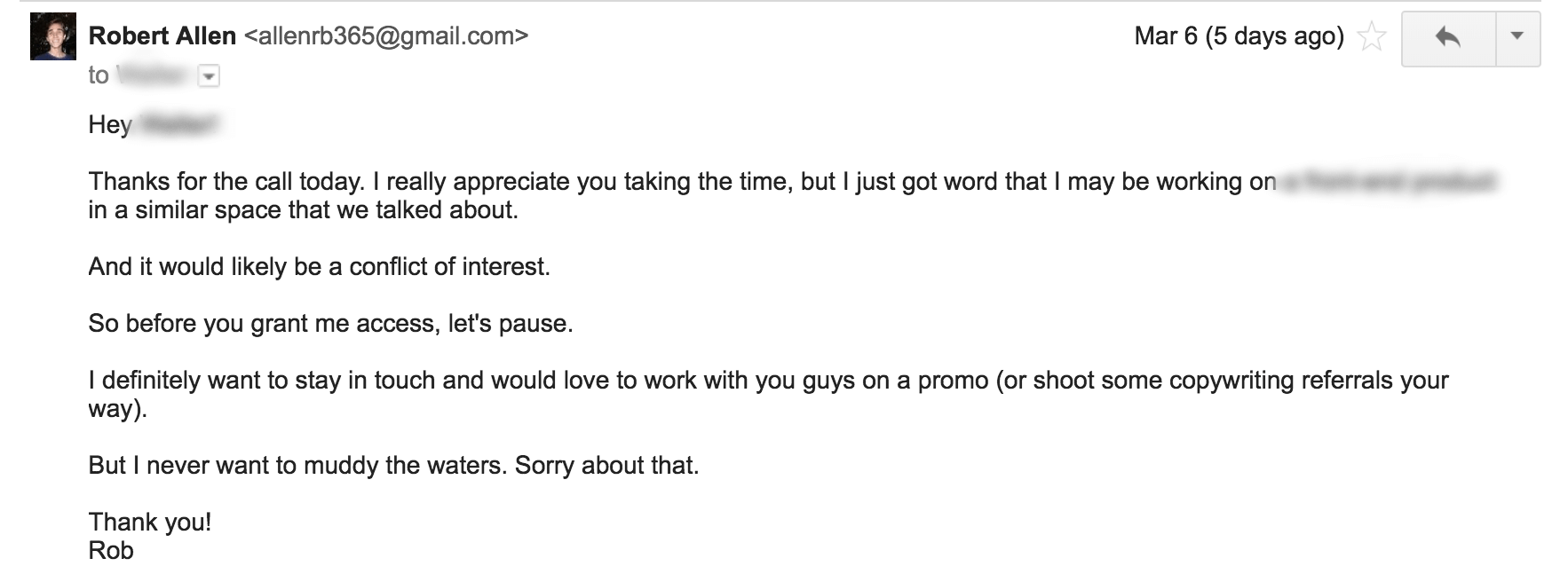Image resolution: width=1568 pixels, height=582 pixels.
Task: Click the reply arrow button
Action: [x=1448, y=37]
